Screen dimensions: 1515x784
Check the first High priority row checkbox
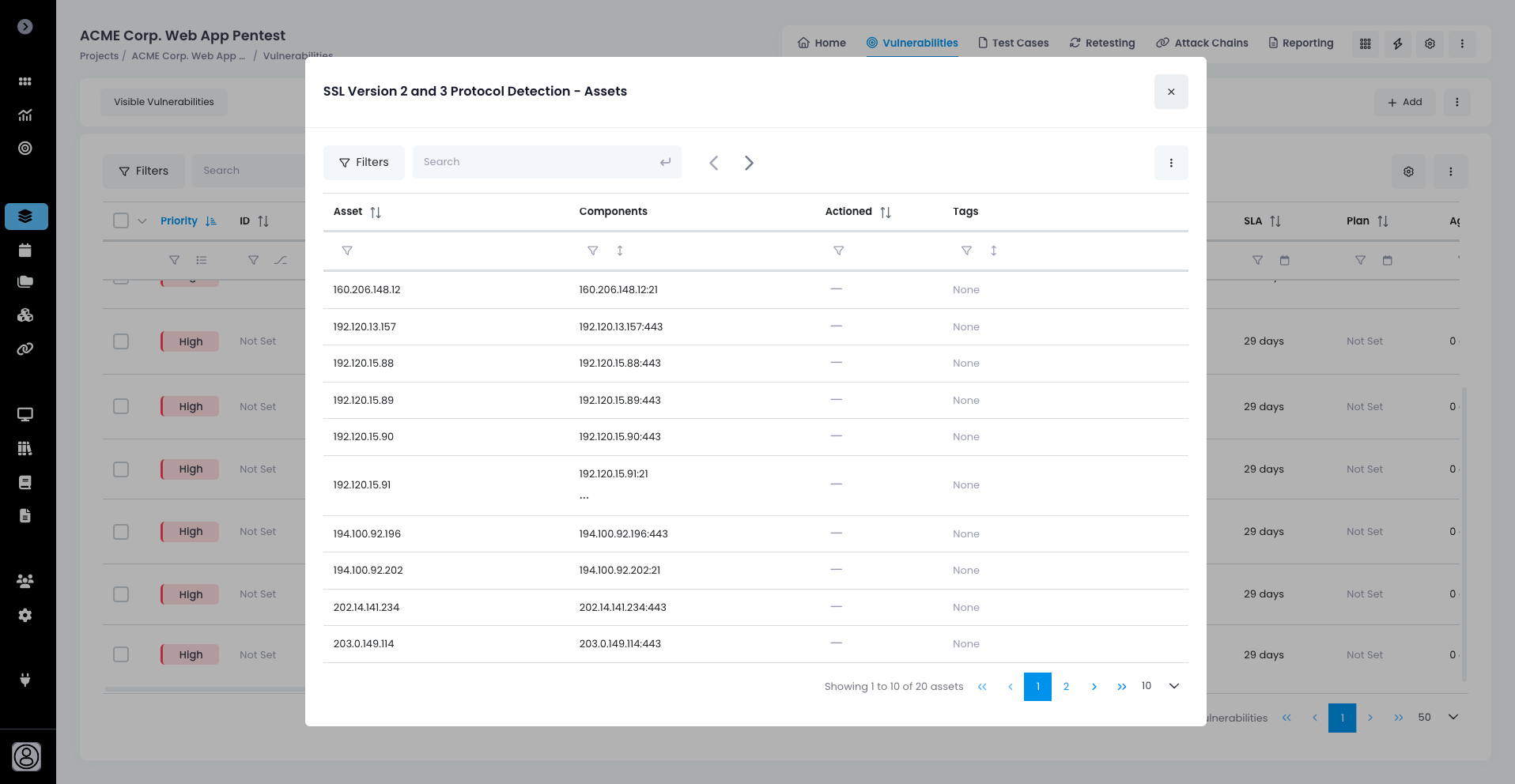(x=121, y=341)
